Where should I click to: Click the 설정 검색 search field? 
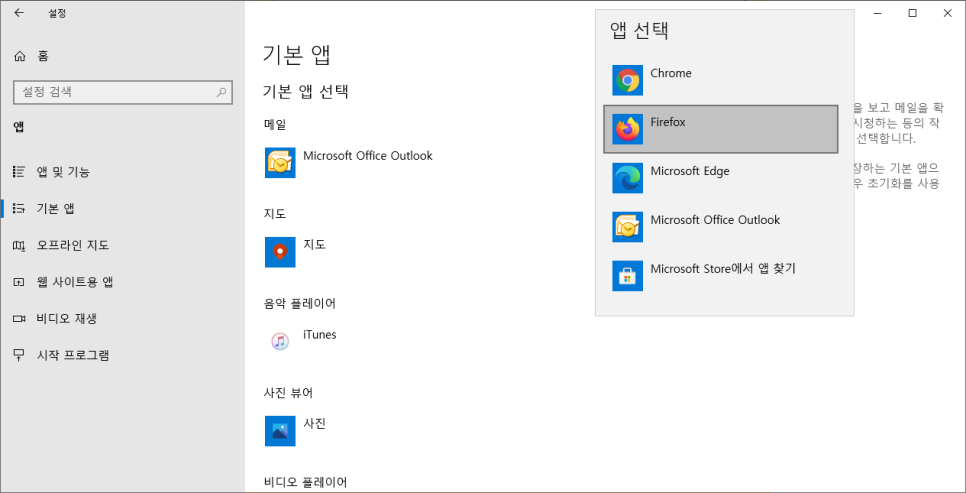point(123,92)
